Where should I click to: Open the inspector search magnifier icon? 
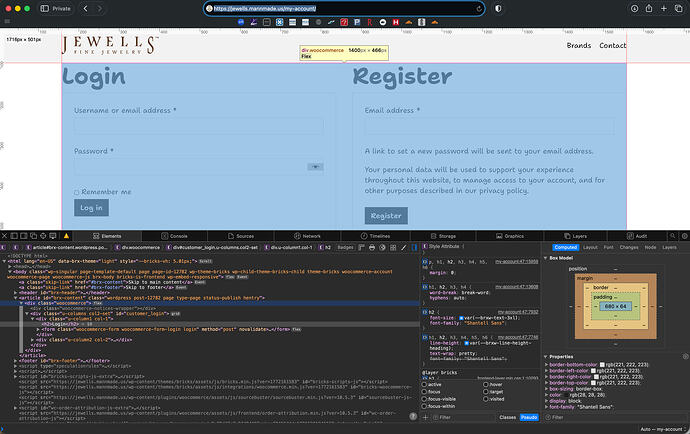[x=672, y=236]
